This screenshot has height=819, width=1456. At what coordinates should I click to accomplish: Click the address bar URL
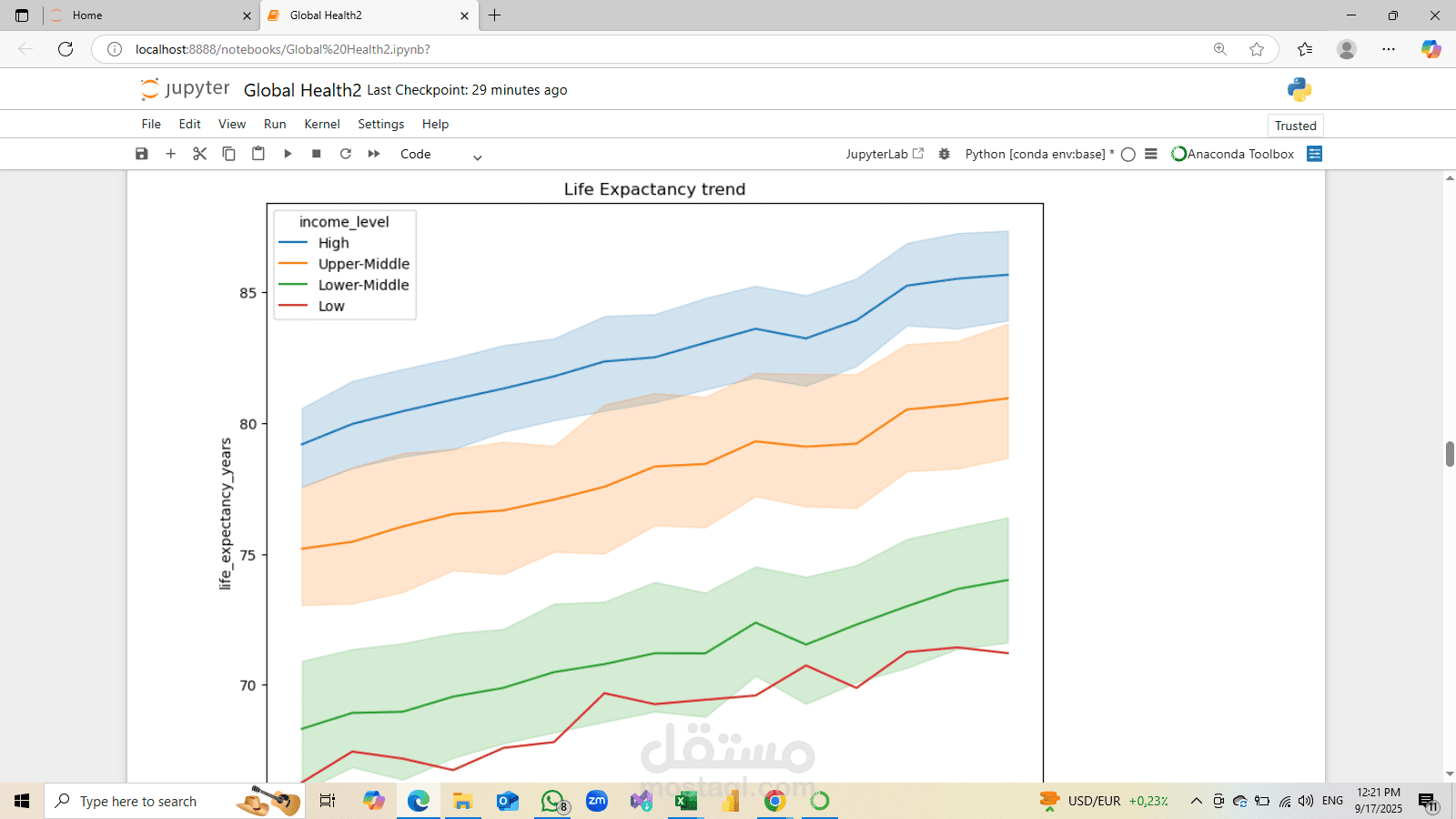click(283, 49)
